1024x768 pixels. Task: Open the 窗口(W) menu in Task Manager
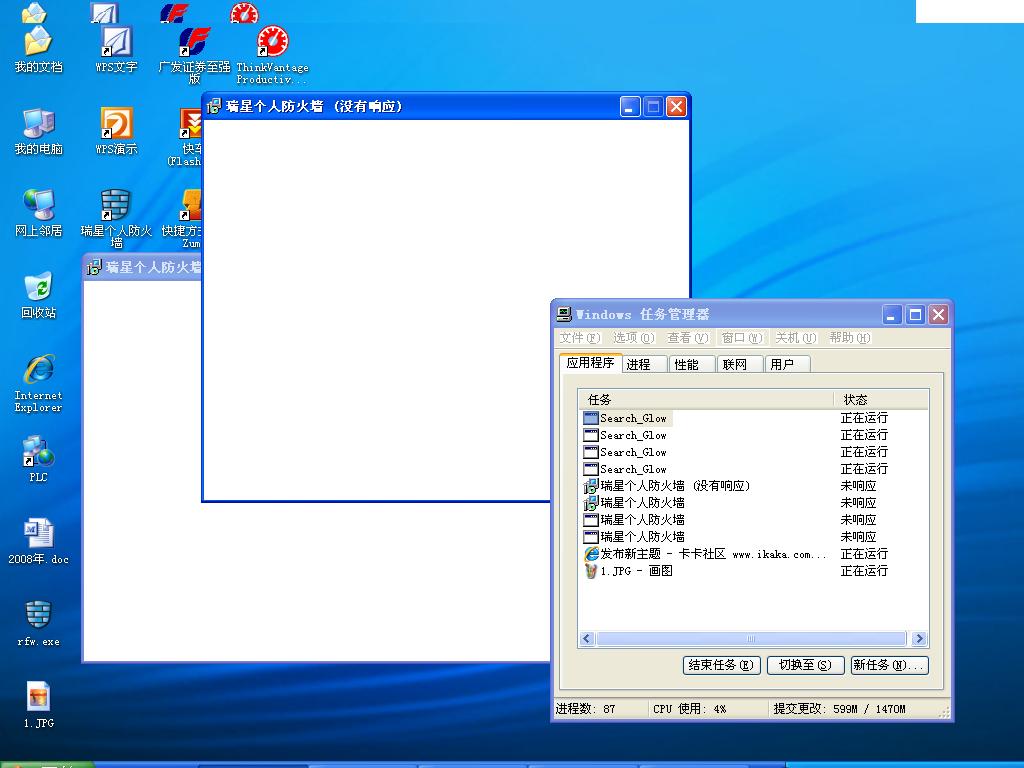click(x=741, y=338)
